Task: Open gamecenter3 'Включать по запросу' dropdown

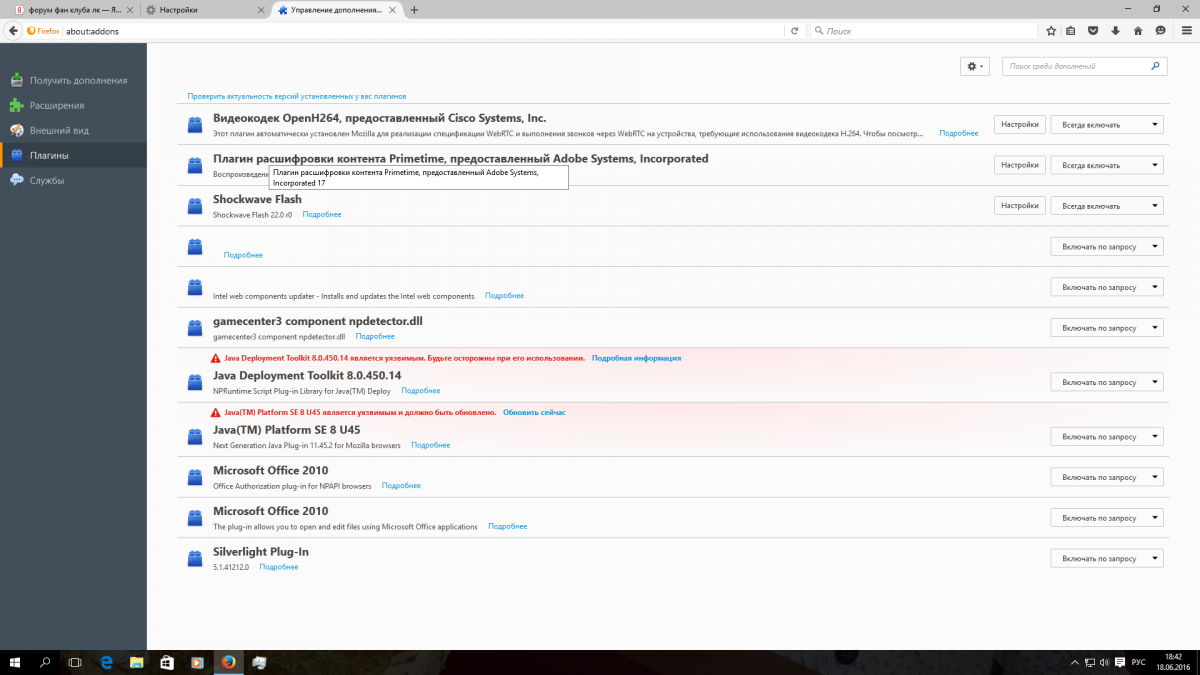Action: [x=1107, y=328]
